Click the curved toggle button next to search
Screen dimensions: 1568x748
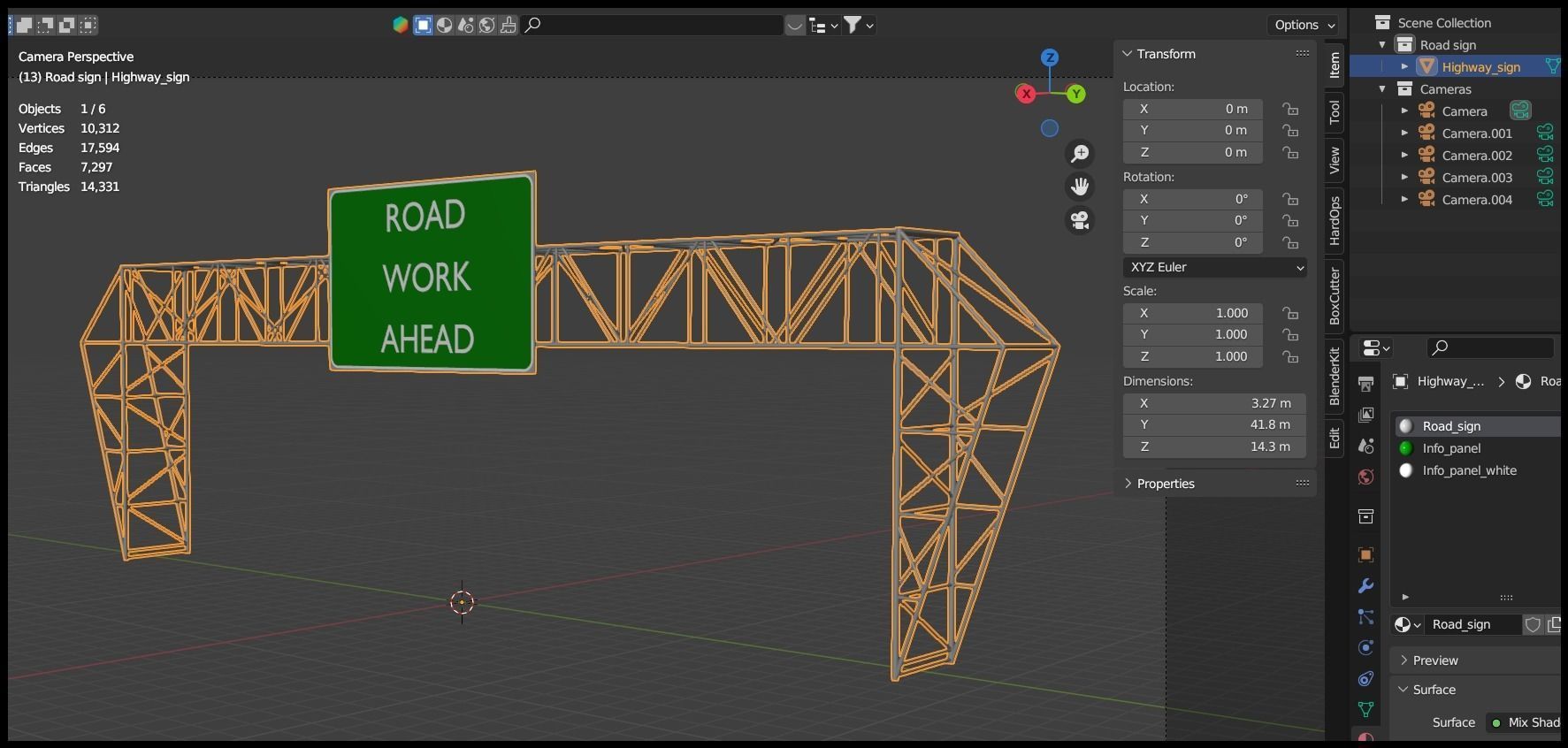pos(795,25)
